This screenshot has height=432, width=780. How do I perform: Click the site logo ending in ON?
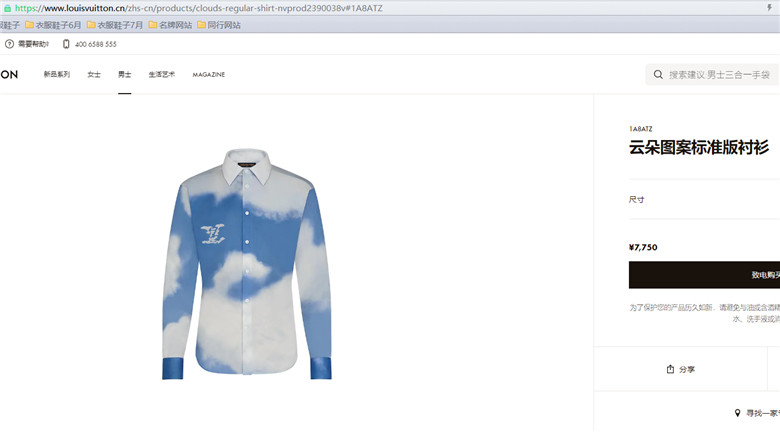coord(9,75)
